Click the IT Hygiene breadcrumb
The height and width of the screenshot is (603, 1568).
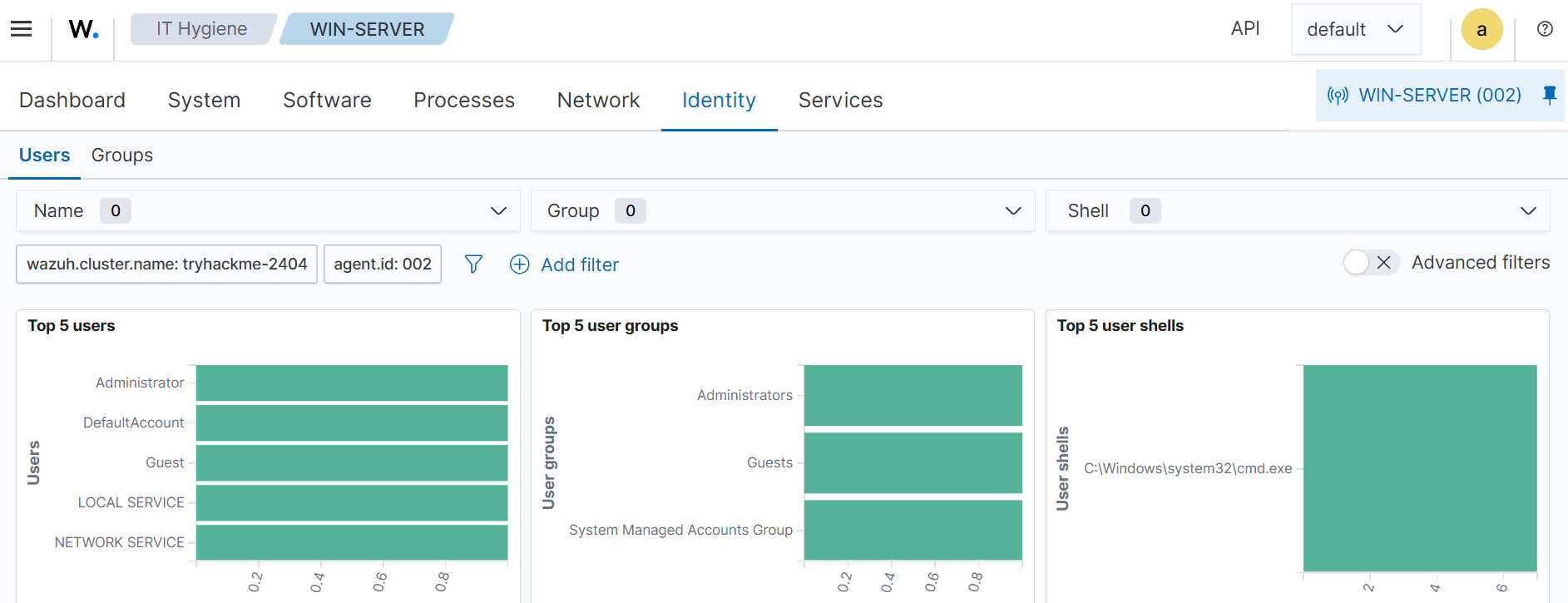tap(202, 29)
